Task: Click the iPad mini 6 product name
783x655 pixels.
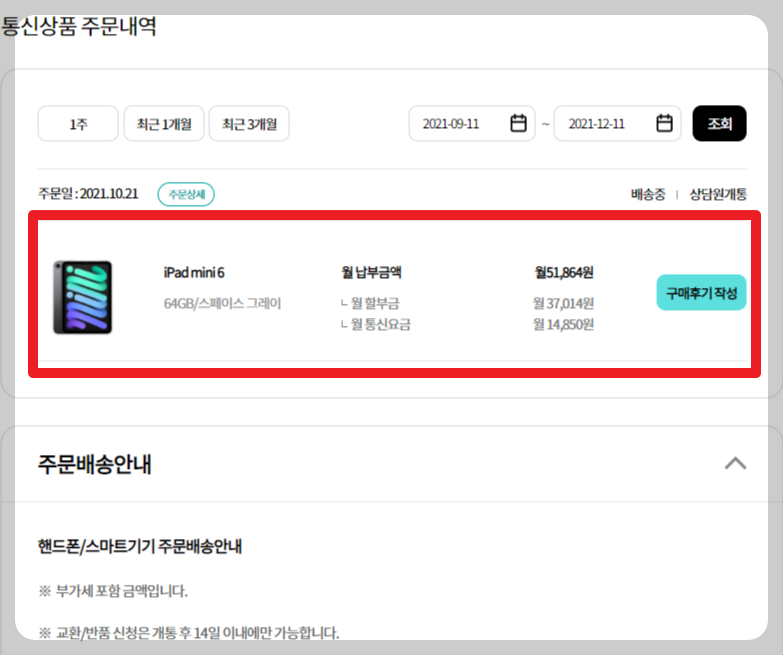Action: [x=194, y=273]
